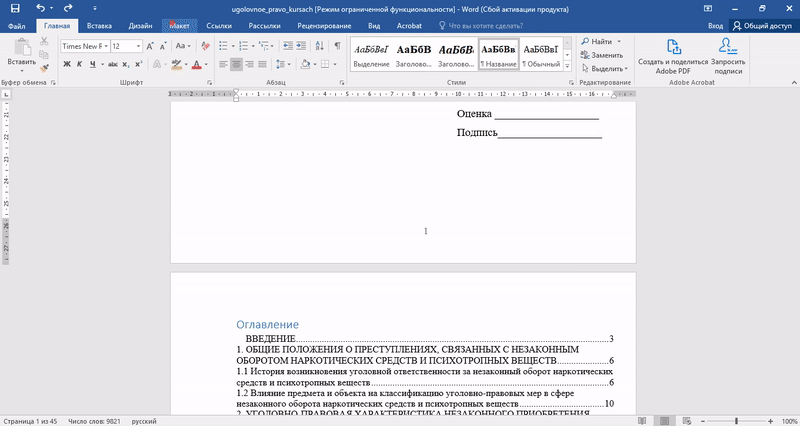Switch to Вставка tab

pos(99,26)
